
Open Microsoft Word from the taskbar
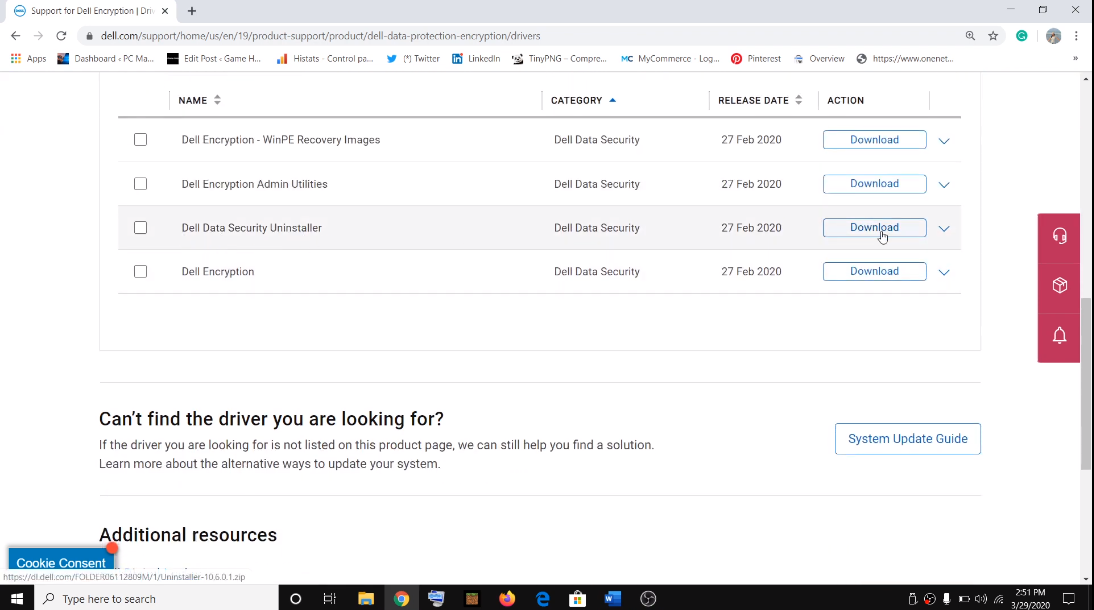coord(613,599)
